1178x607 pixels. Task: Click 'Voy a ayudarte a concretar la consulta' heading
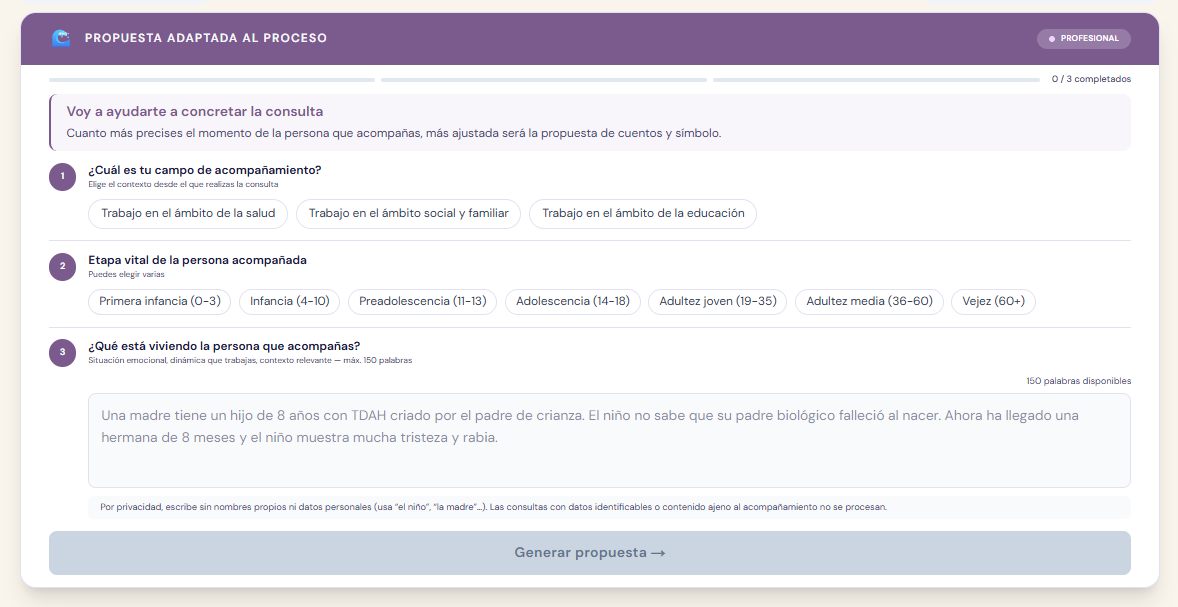[195, 111]
